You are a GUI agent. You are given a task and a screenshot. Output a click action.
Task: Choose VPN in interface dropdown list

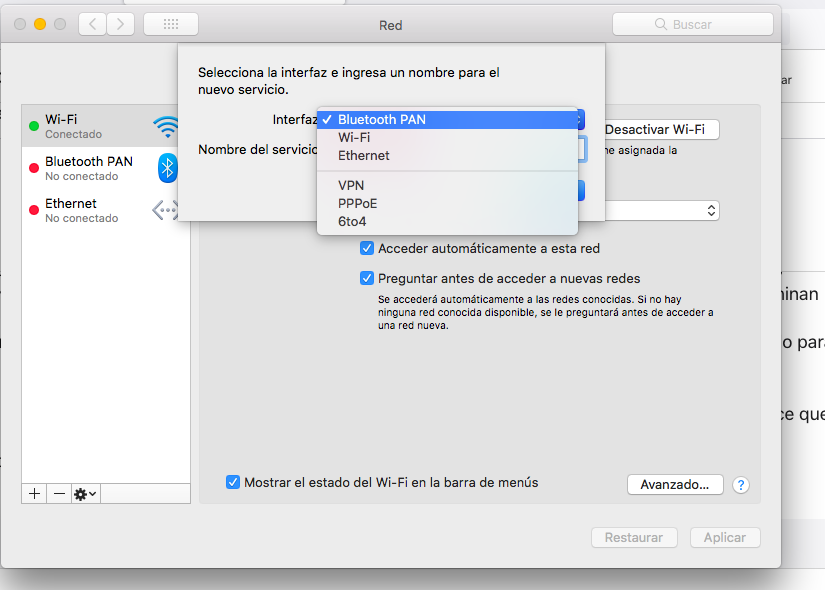[447, 185]
